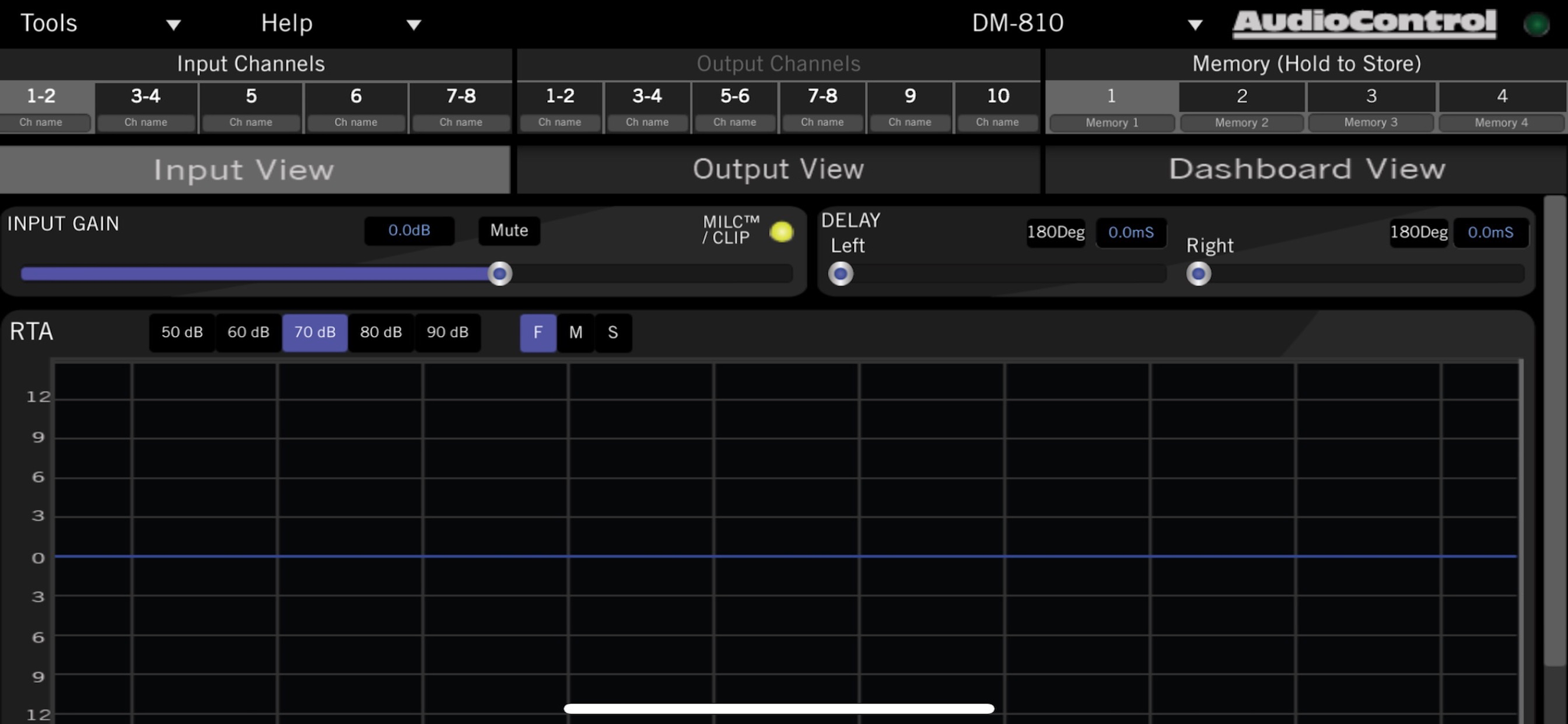
Task: Toggle 180Deg phase for right delay
Action: click(x=1419, y=233)
